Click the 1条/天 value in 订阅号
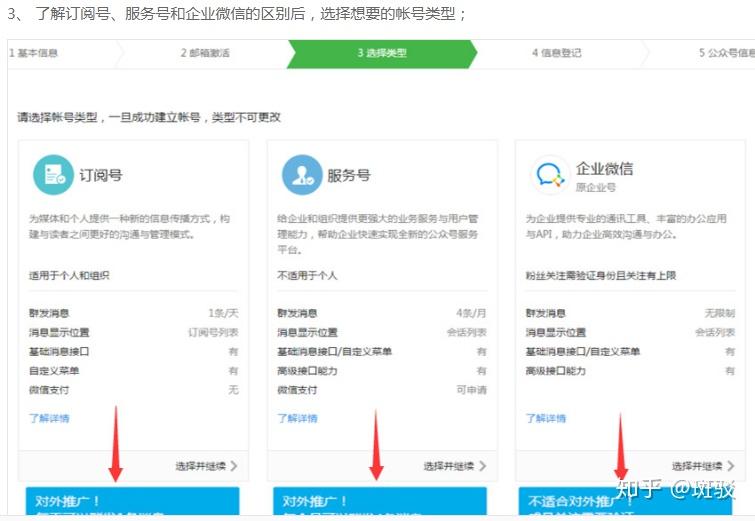 (223, 313)
